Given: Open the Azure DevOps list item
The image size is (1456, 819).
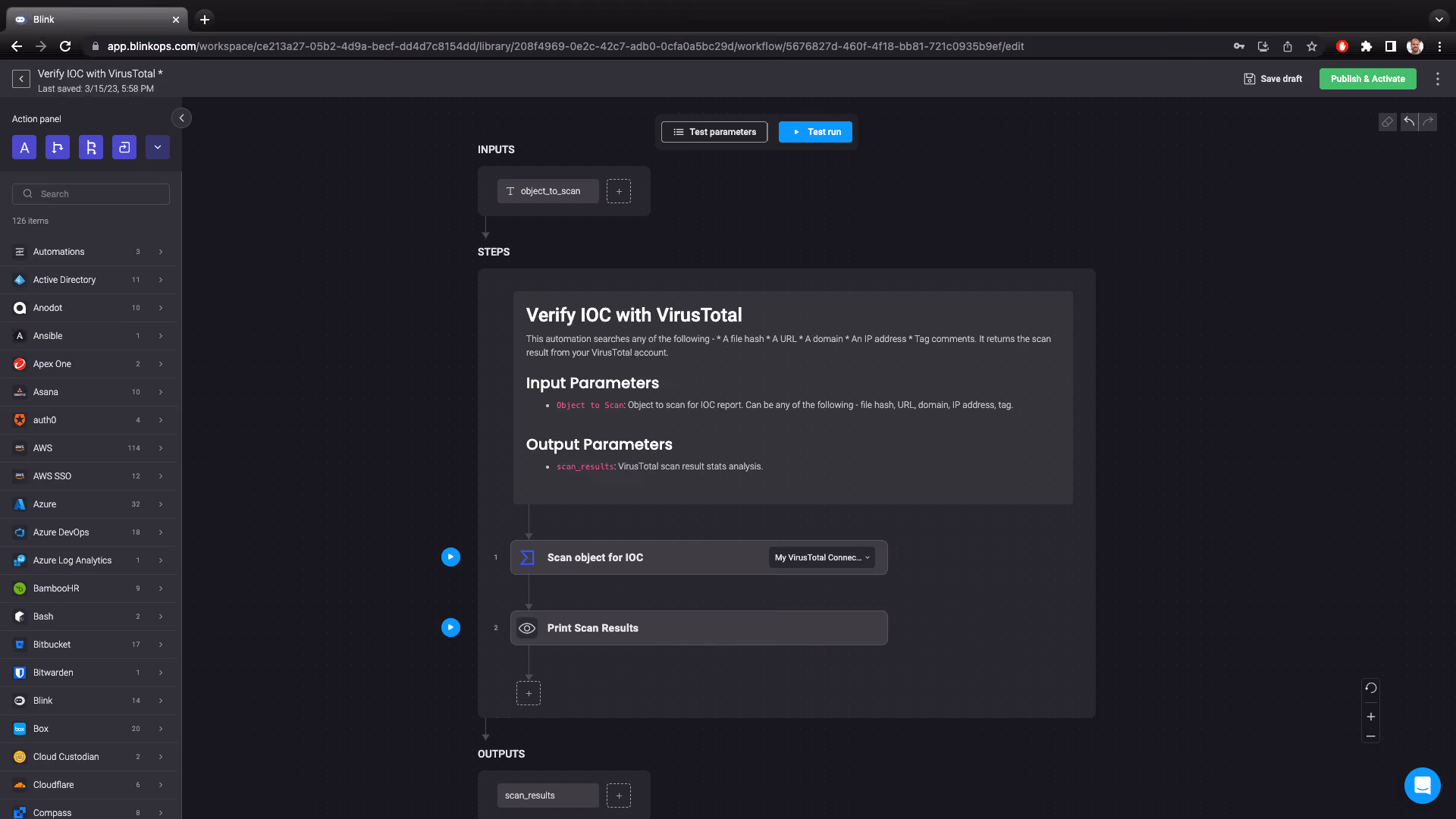Looking at the screenshot, I should (88, 532).
